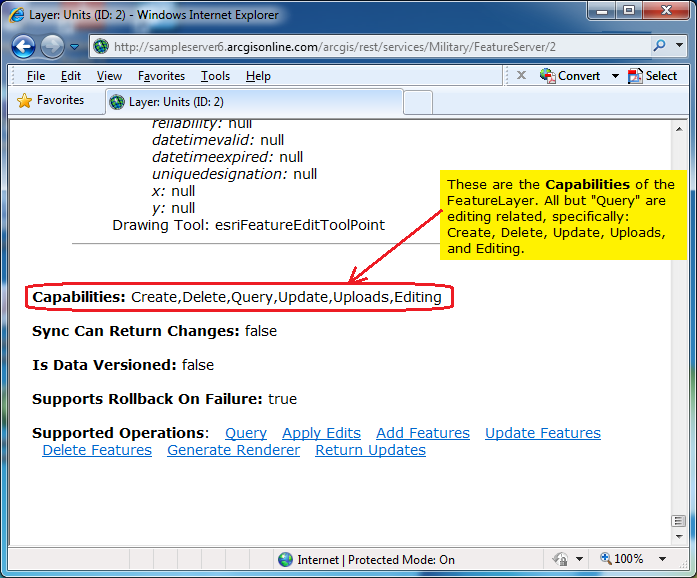Click the URL address bar field
Image resolution: width=697 pixels, height=578 pixels.
[x=370, y=47]
